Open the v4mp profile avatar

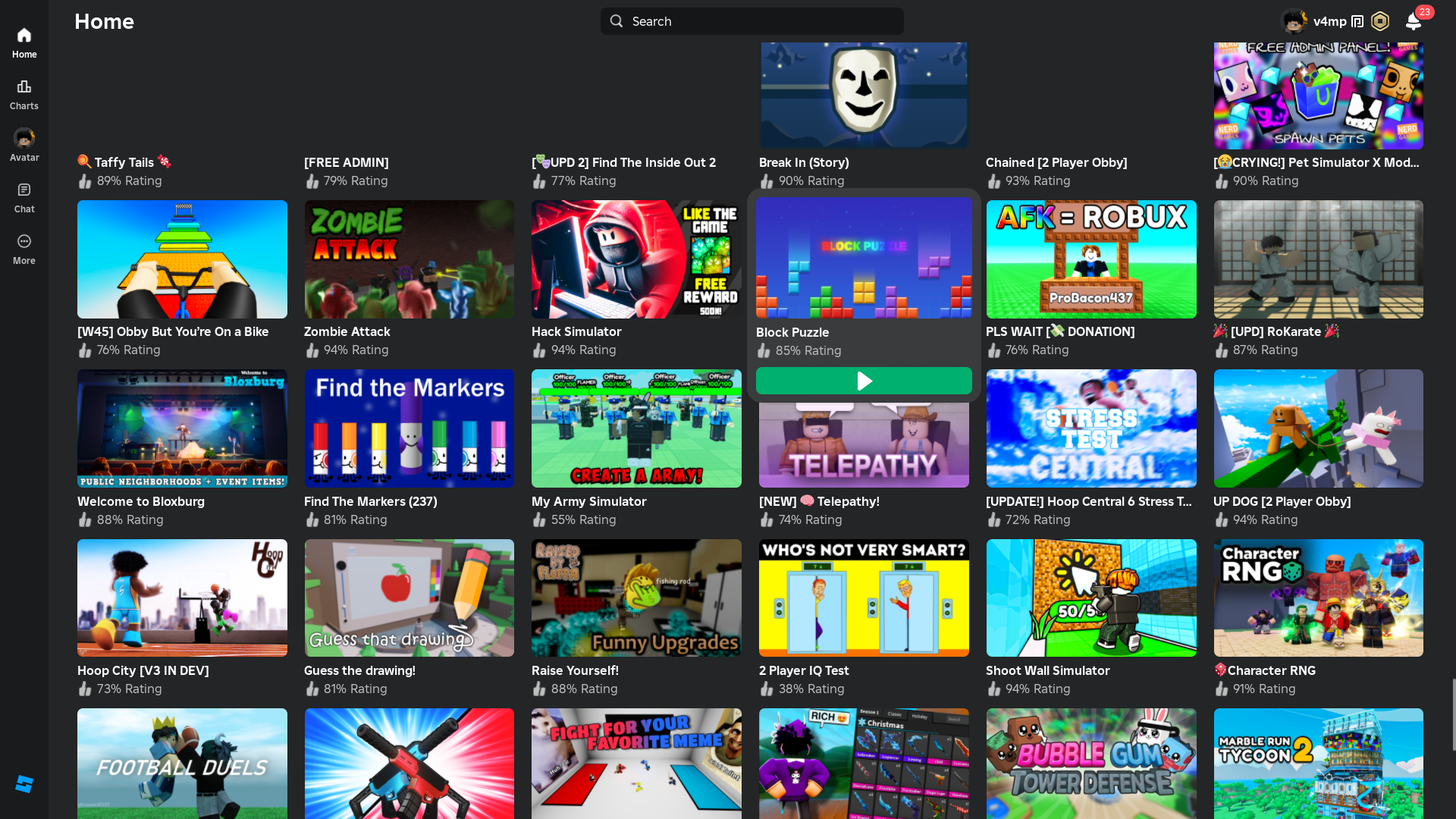(1294, 21)
